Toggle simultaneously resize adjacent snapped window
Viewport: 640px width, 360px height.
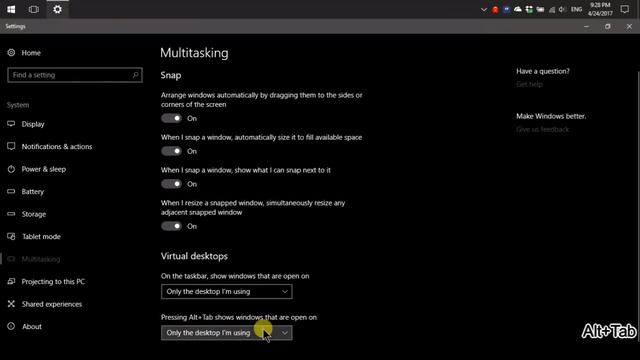click(x=171, y=226)
